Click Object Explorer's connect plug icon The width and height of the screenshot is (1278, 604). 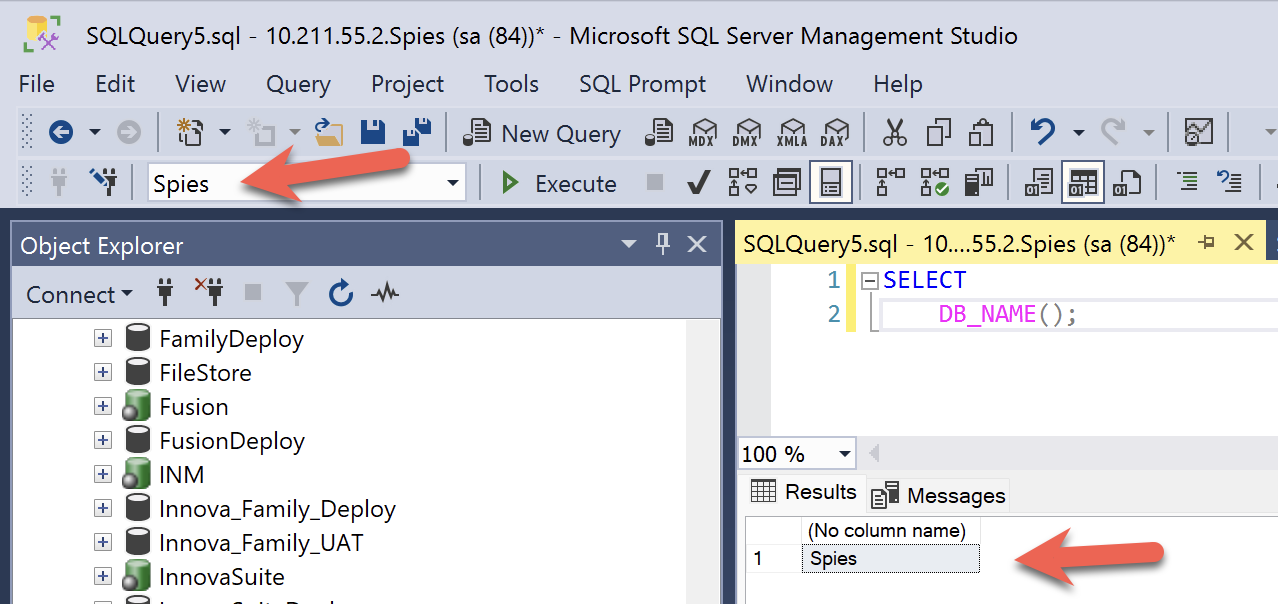point(165,293)
